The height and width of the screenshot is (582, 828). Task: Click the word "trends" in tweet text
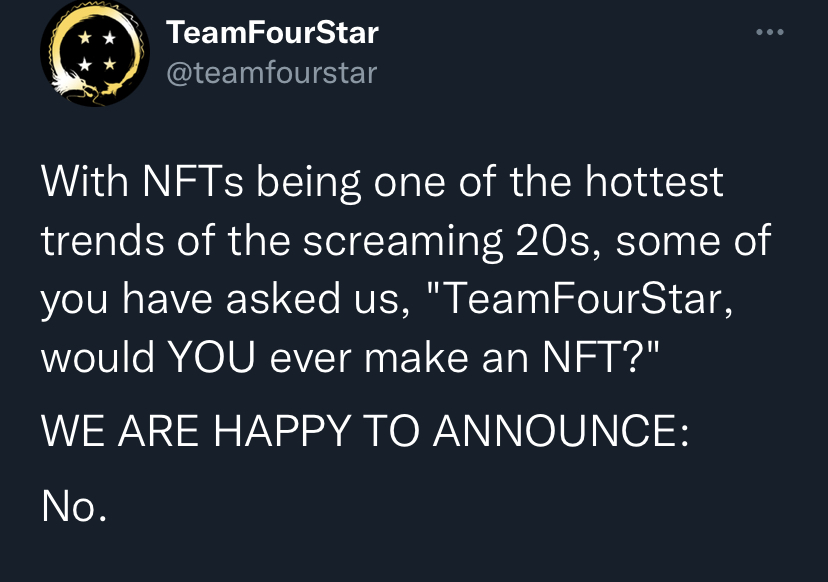pos(103,241)
